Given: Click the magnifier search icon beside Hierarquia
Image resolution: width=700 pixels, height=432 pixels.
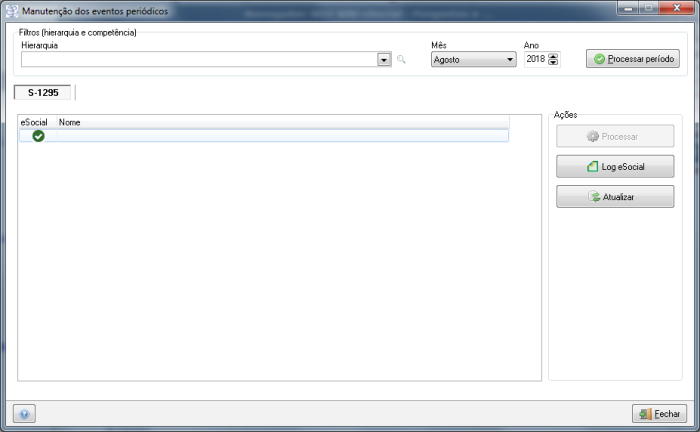Looking at the screenshot, I should click(x=401, y=60).
